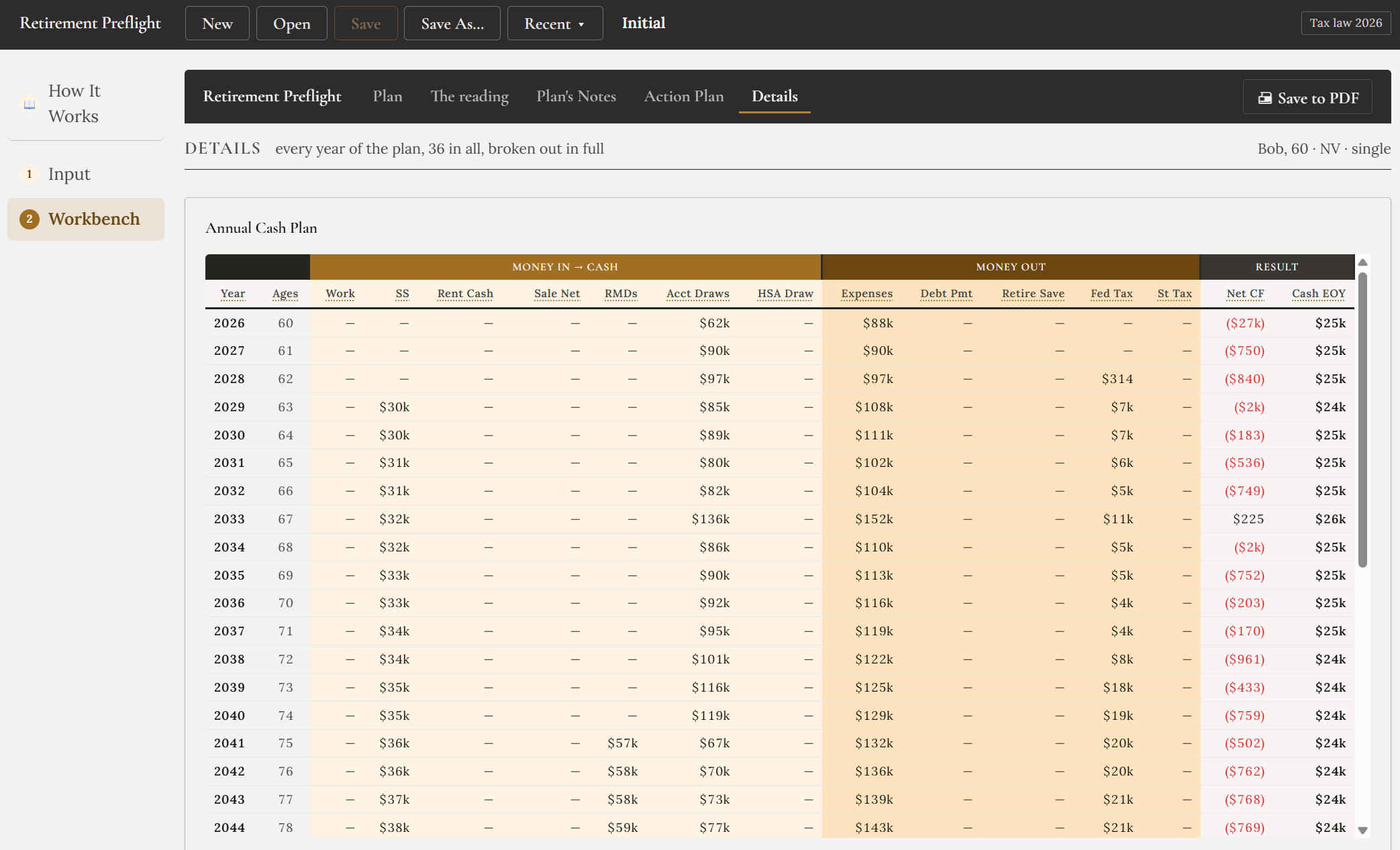Image resolution: width=1400 pixels, height=850 pixels.
Task: Click the New button
Action: [217, 23]
